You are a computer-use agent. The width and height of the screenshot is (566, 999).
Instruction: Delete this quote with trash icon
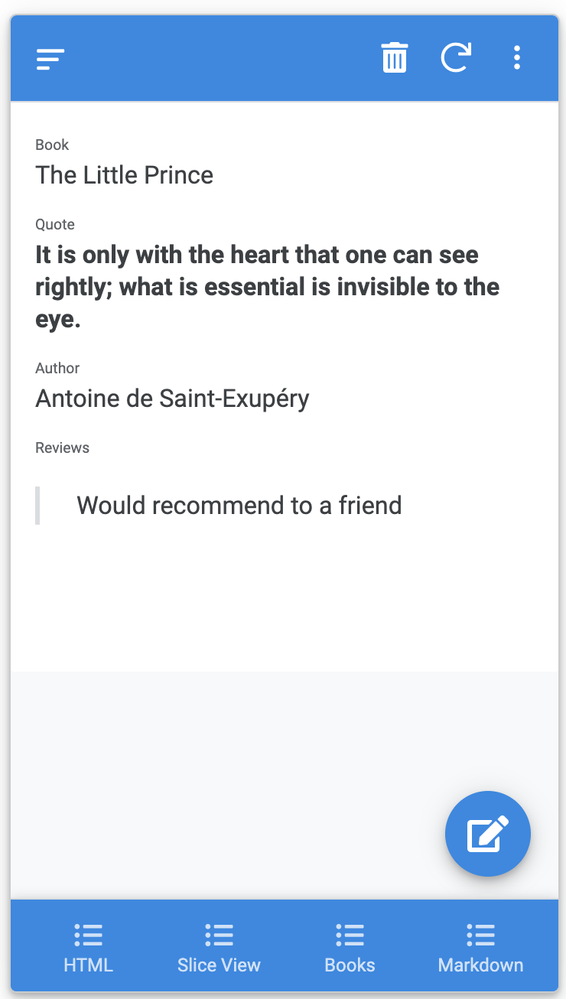click(395, 58)
